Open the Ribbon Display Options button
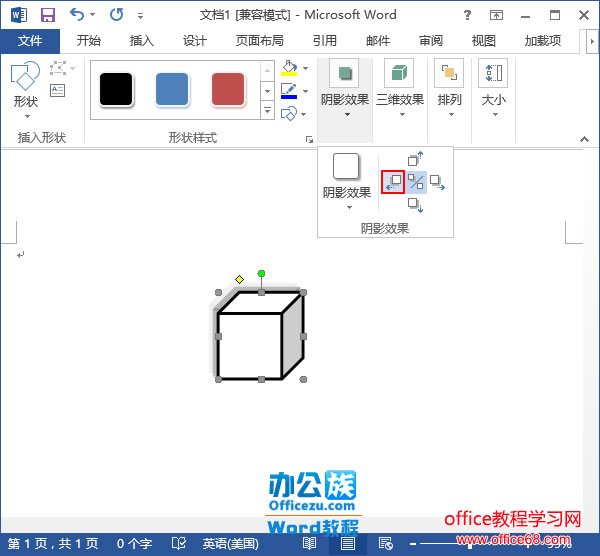This screenshot has width=600, height=556. coord(496,15)
